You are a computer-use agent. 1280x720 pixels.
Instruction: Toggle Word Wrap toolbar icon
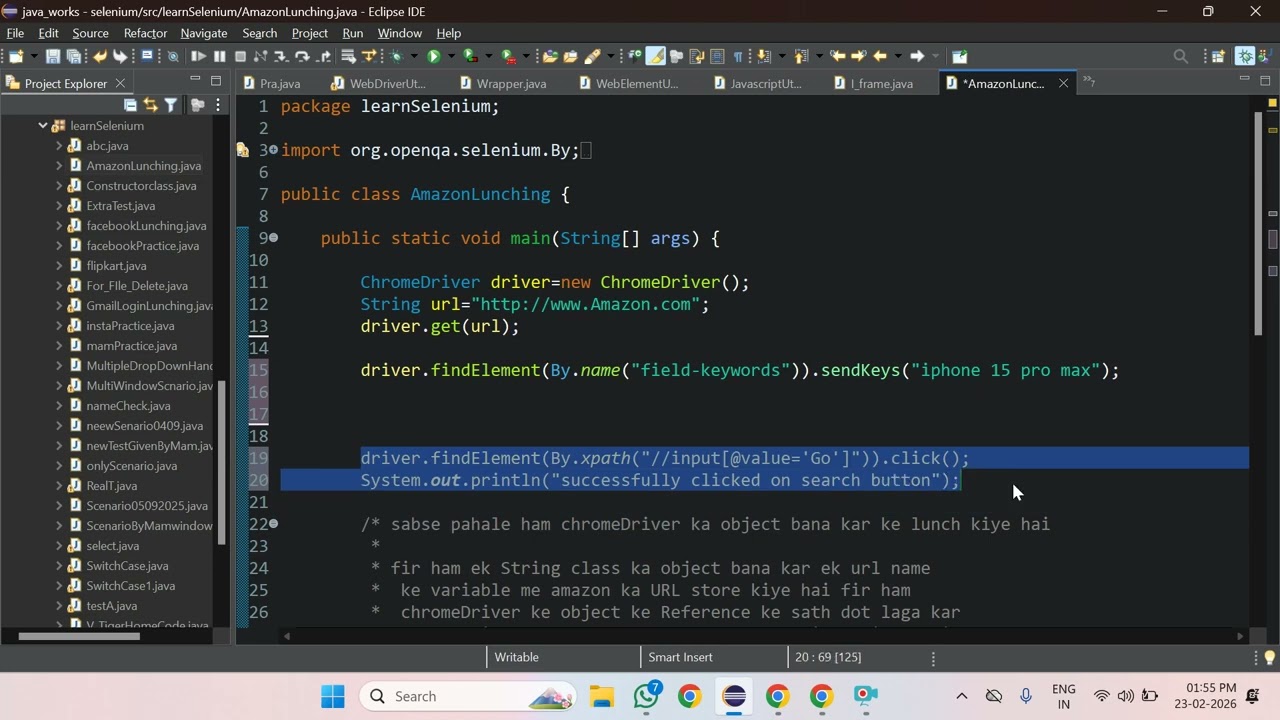click(697, 56)
